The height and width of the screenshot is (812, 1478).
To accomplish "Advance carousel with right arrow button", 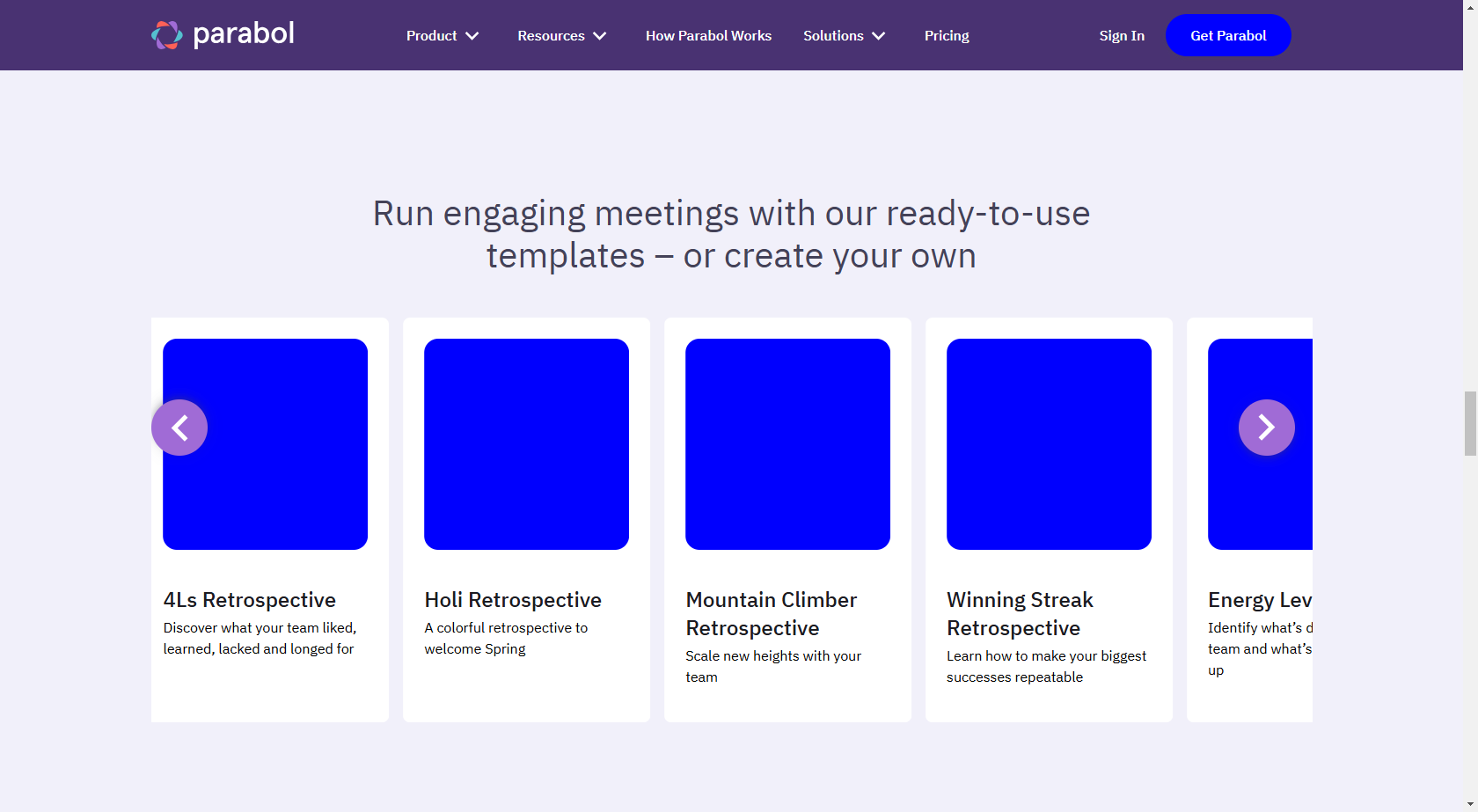I will pos(1266,428).
